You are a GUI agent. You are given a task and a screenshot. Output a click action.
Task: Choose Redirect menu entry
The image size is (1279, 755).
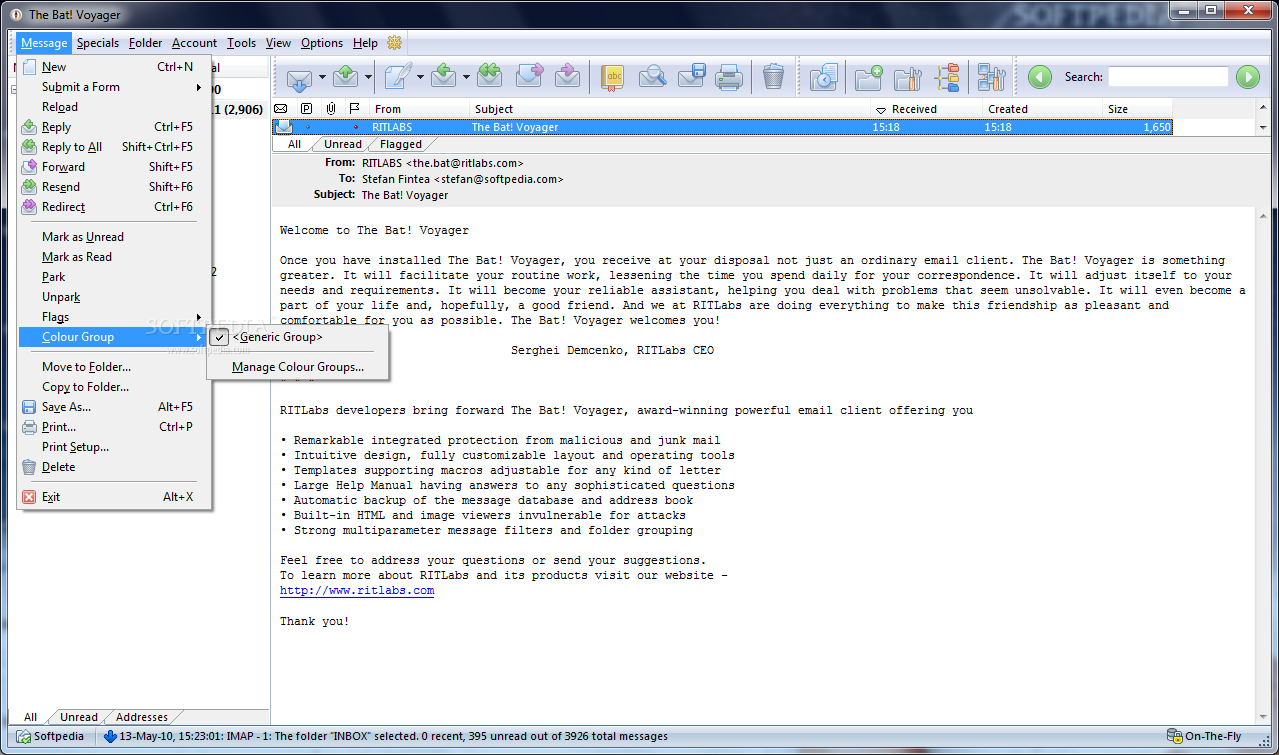pos(114,207)
